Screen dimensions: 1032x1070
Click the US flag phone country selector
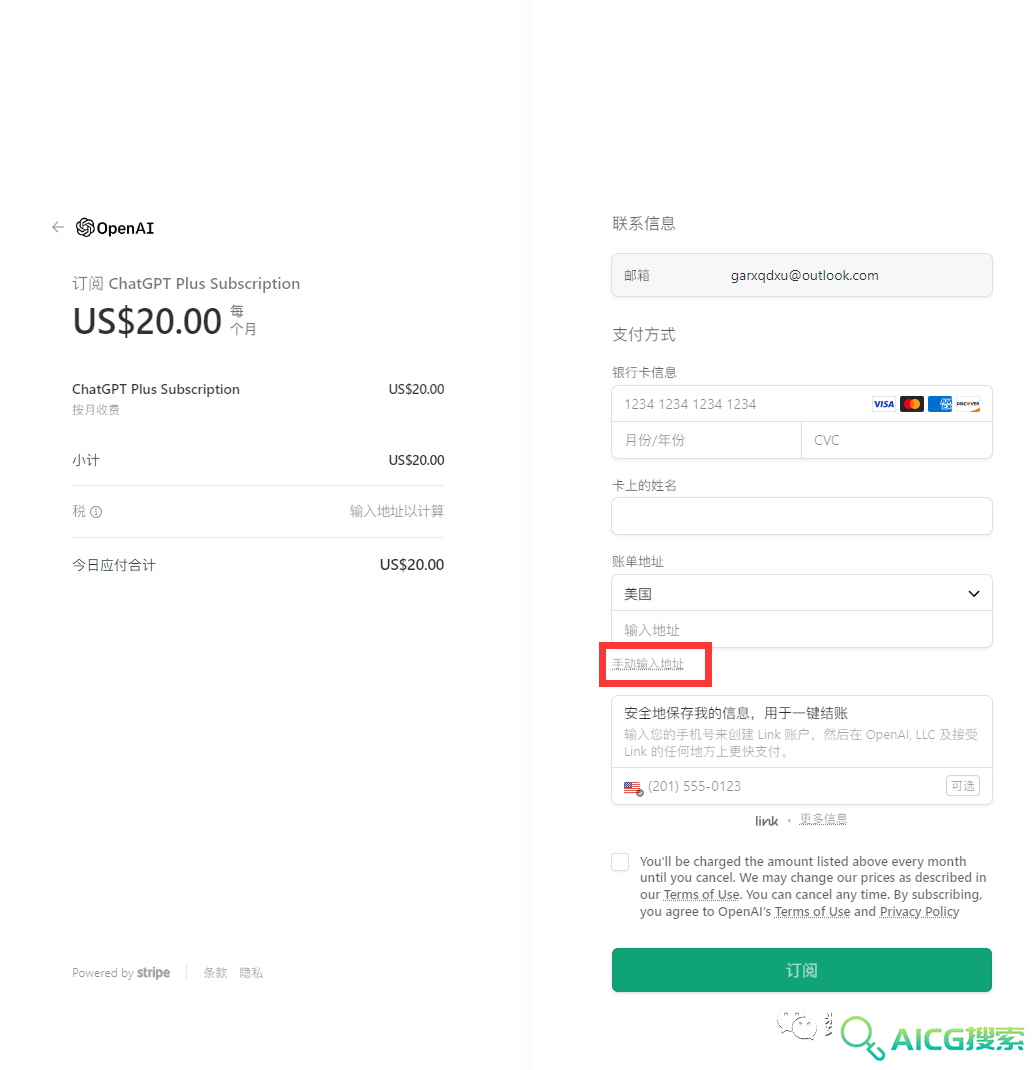633,787
